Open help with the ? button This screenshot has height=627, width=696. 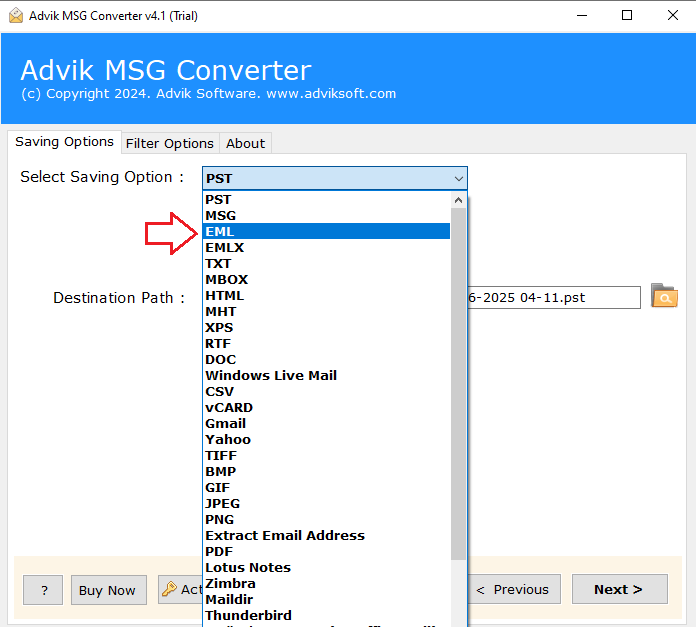(x=43, y=590)
